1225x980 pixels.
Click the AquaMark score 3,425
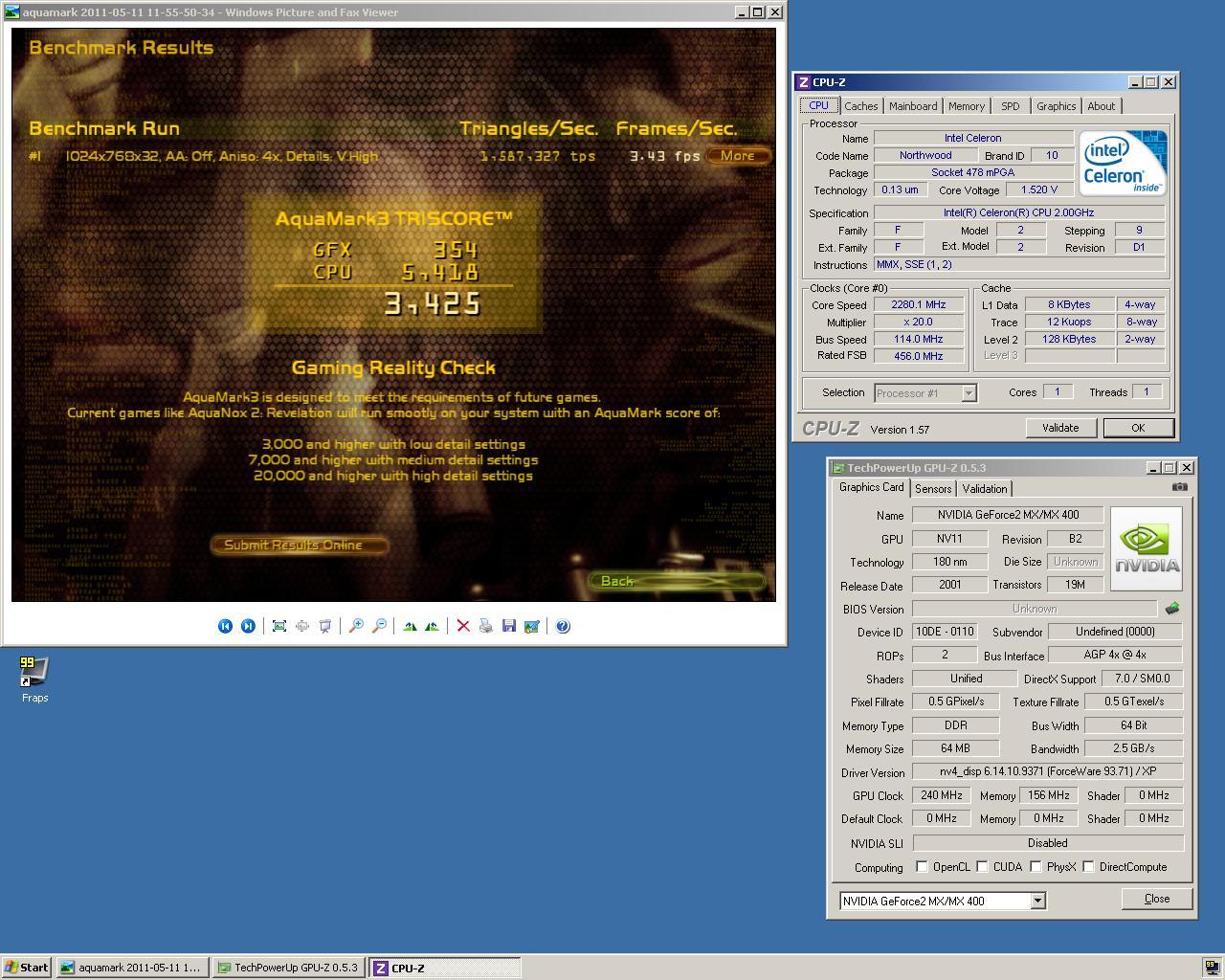pyautogui.click(x=433, y=304)
